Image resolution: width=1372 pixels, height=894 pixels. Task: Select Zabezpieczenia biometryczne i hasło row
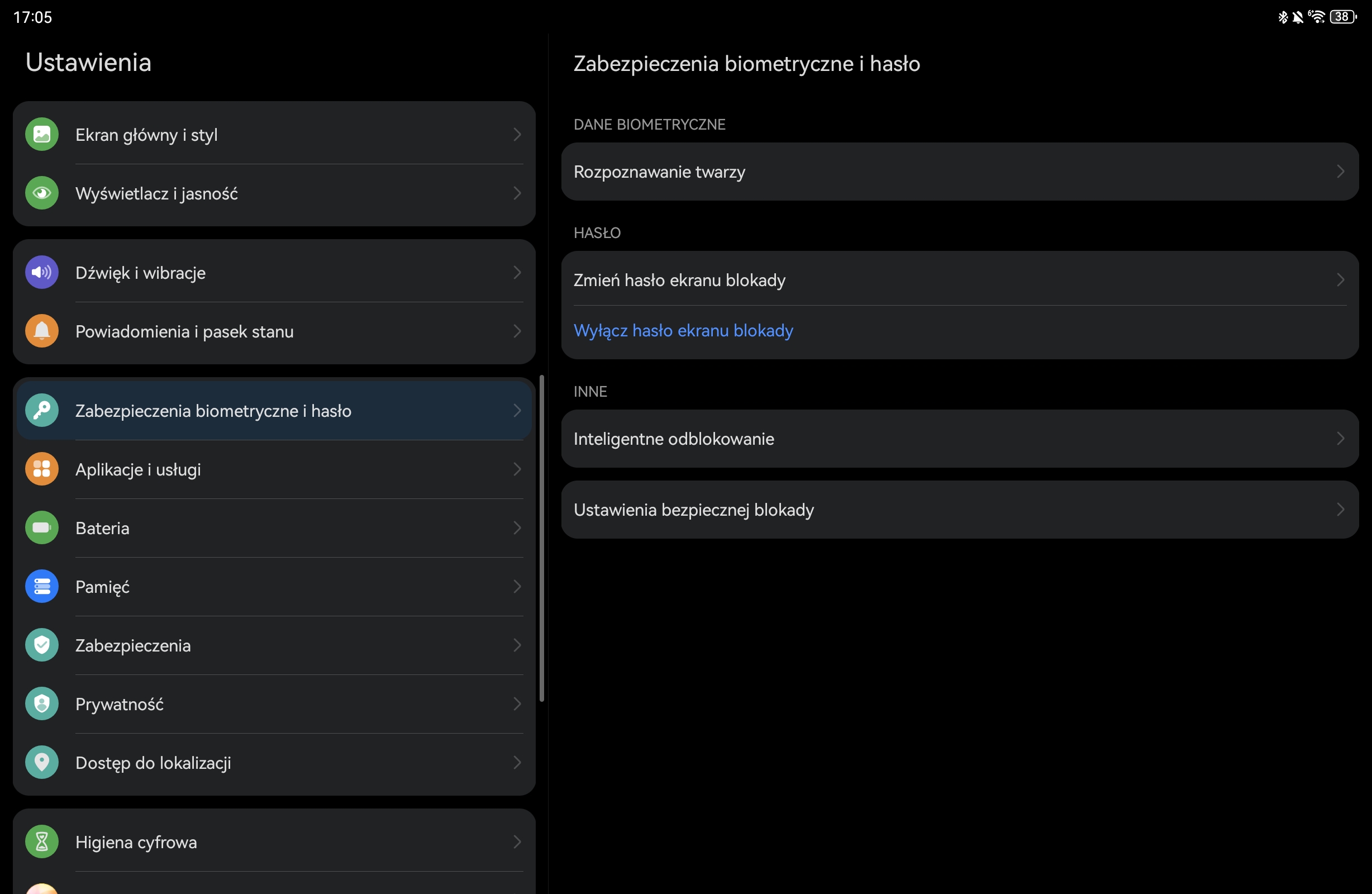pos(274,411)
